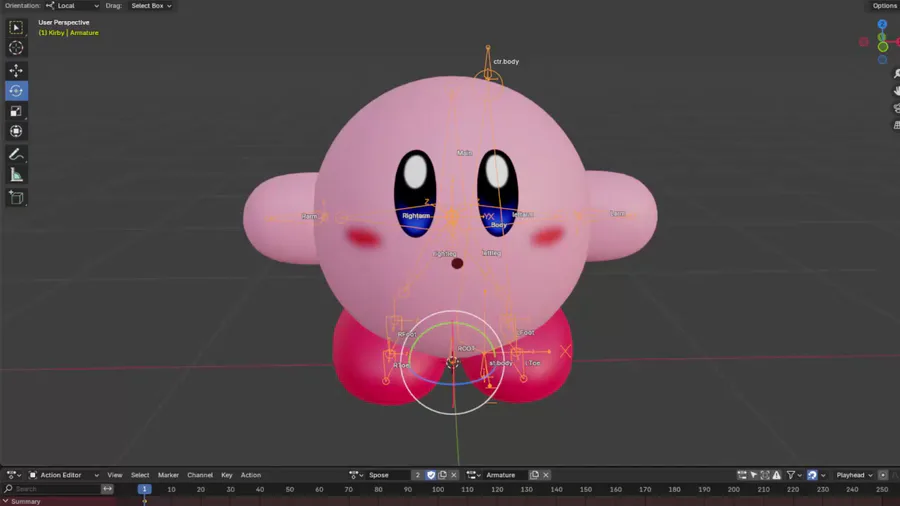Click the keyframe diamond on Summary row

145,502
